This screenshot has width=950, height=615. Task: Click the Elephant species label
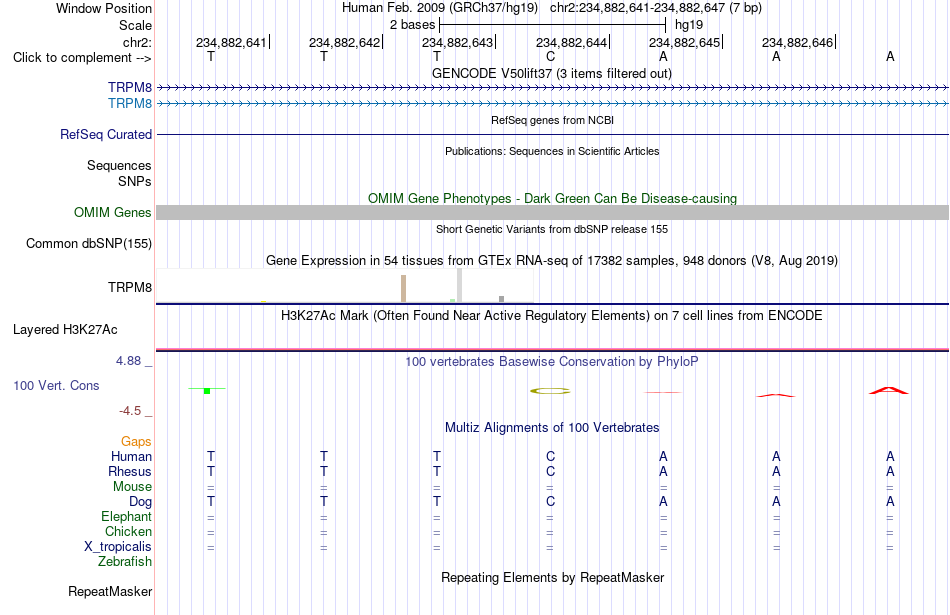(x=126, y=516)
